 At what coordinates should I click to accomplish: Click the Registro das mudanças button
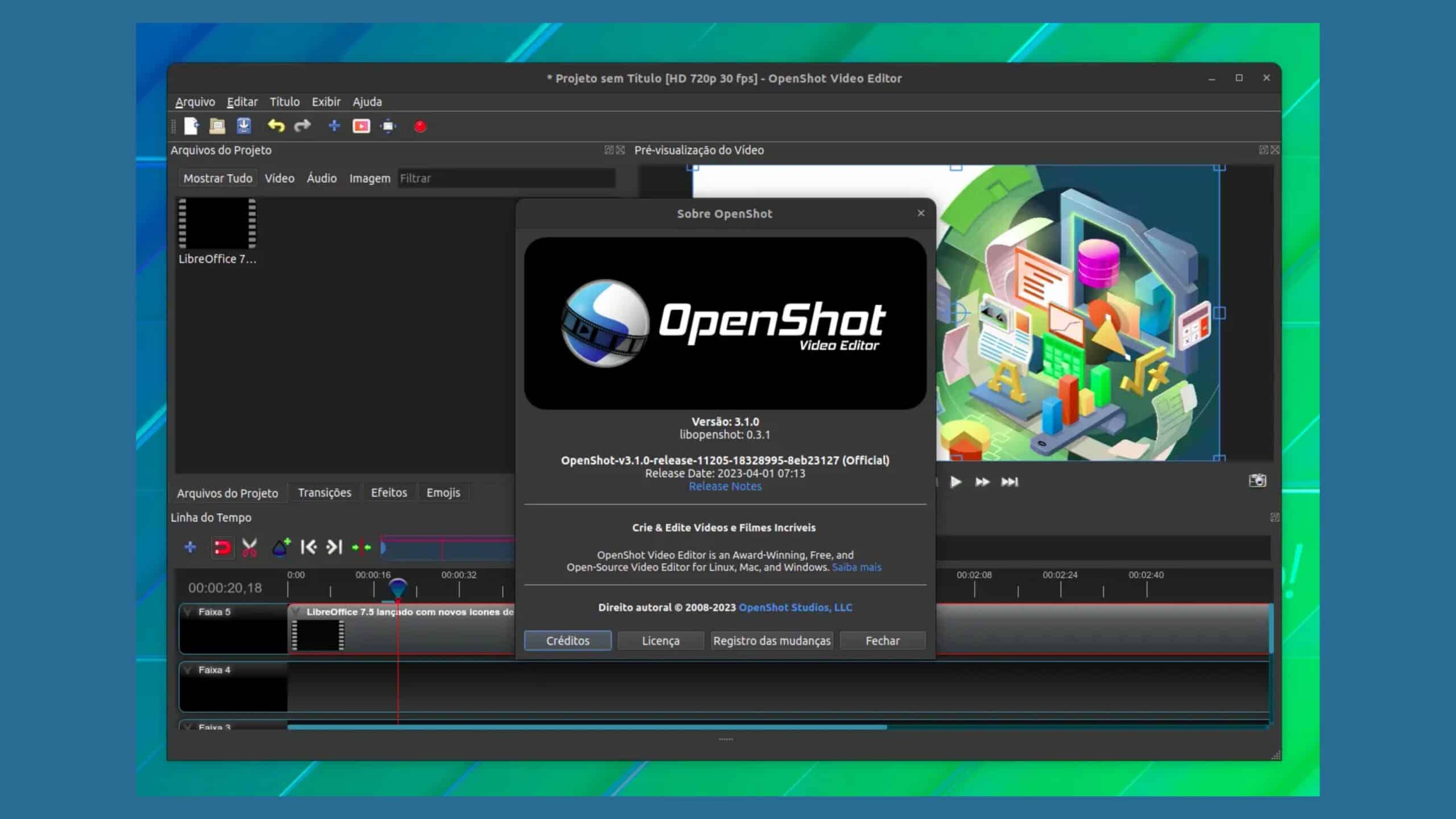point(772,640)
